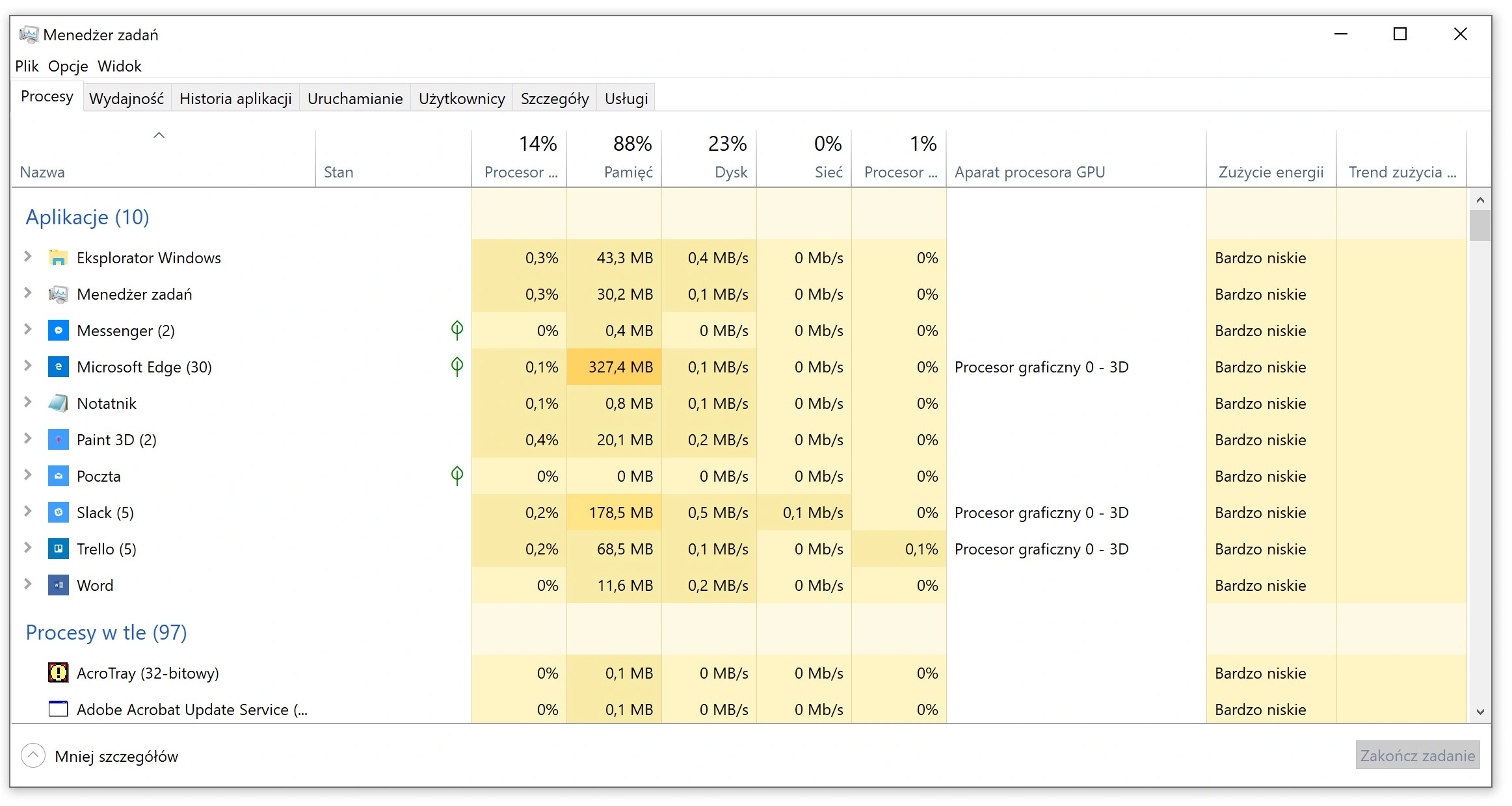Select the Eksplorator Windows folder icon
1512x806 pixels.
pos(59,258)
